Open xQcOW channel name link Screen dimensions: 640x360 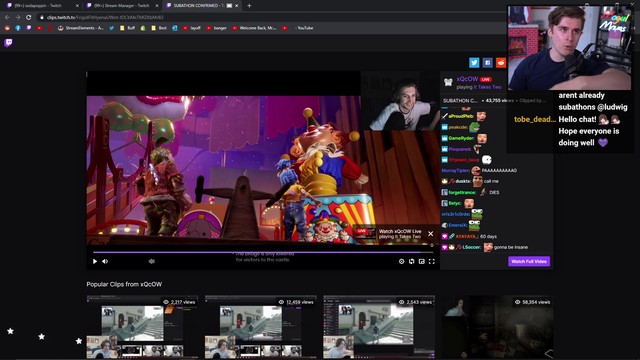point(467,79)
